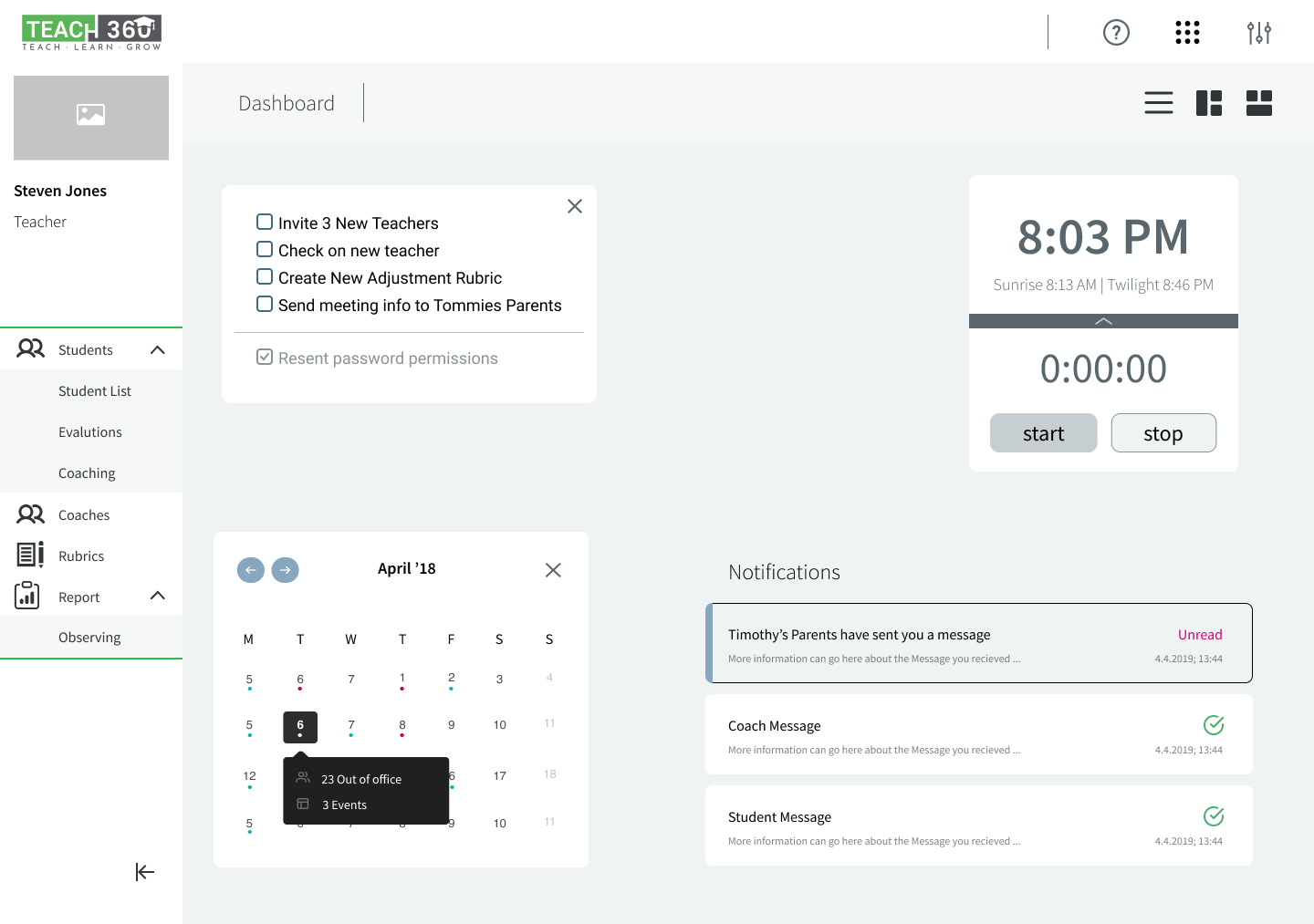
Task: Click the Steven Jones user name
Action: (x=60, y=191)
